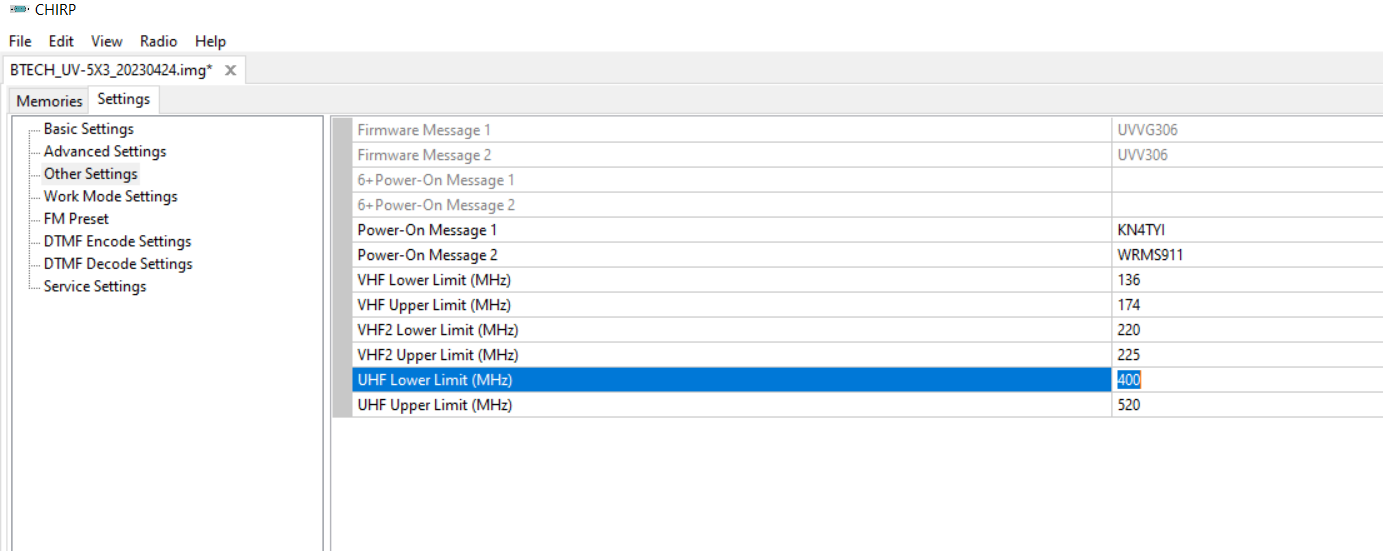Screen dimensions: 1383x551
Task: Click the empty 6+Power-On Message 1 value cell
Action: [1247, 180]
